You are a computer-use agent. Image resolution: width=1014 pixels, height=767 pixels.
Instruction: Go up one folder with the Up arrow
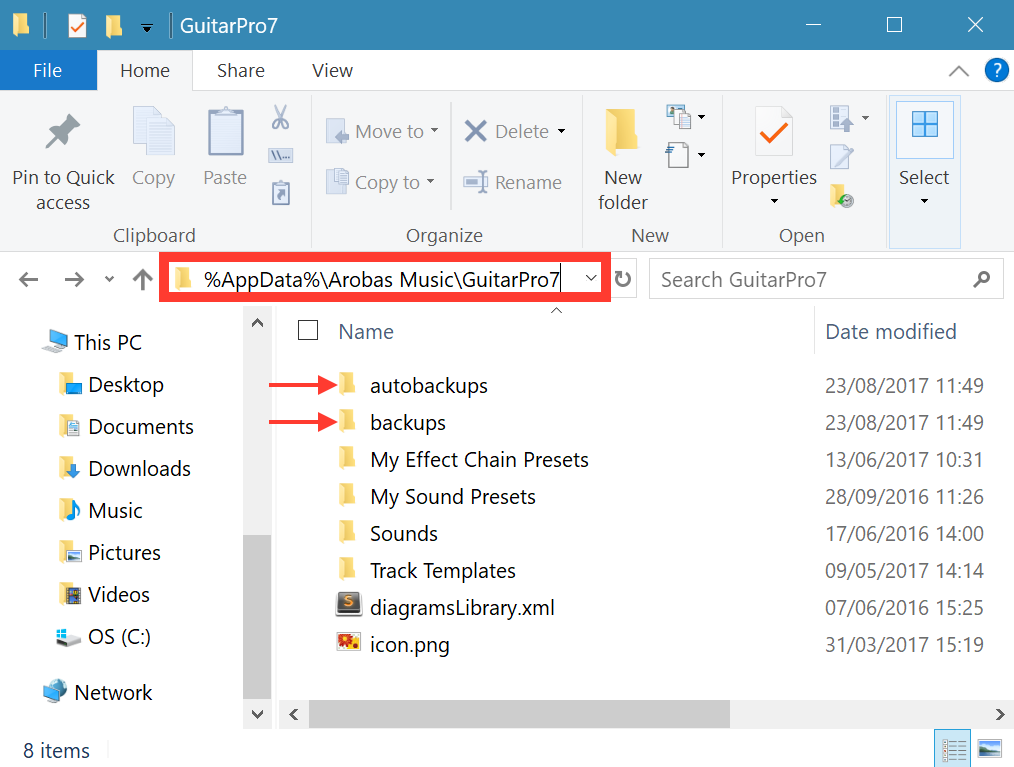pos(142,280)
